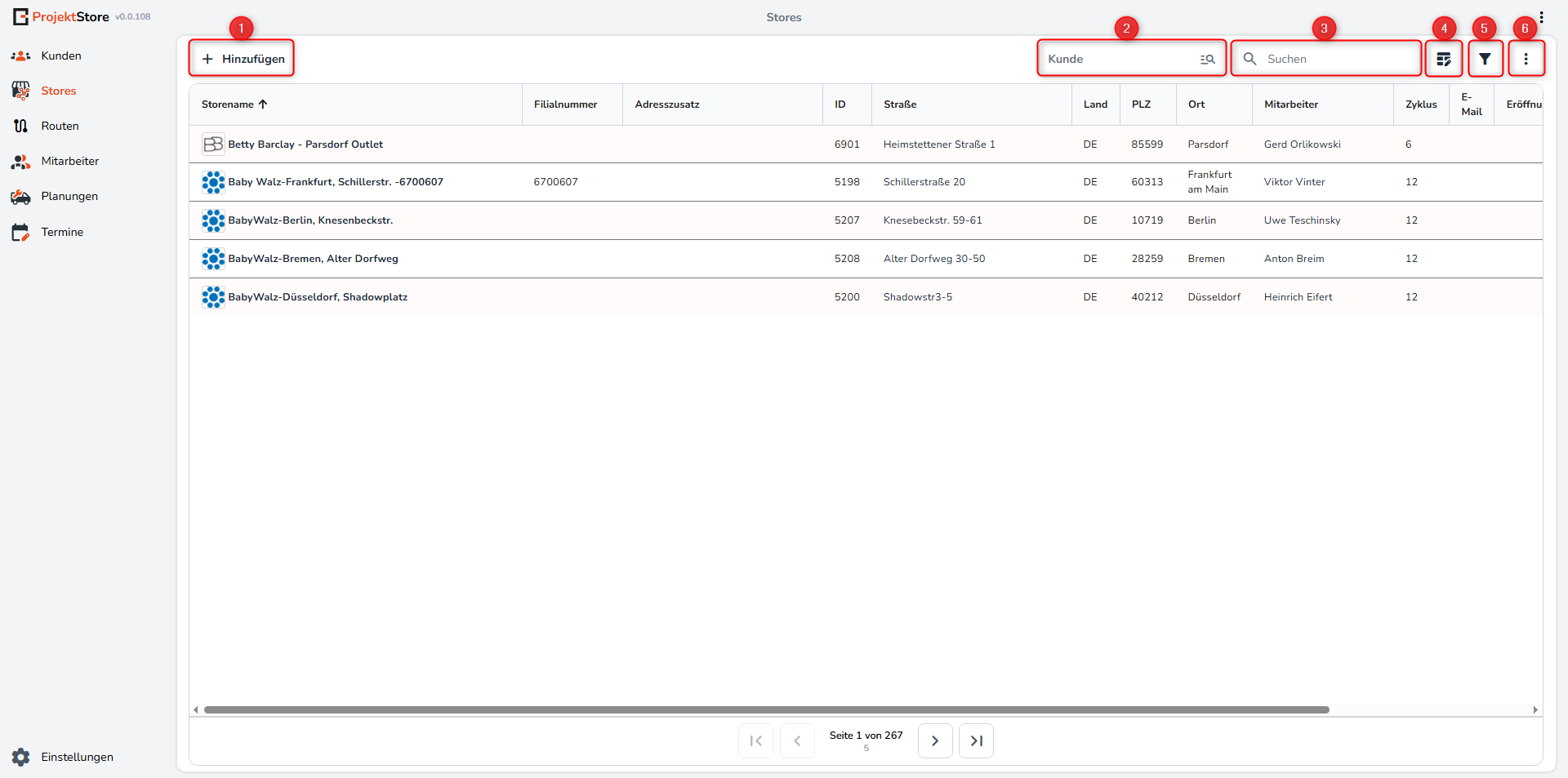Select 'BabyWalz-Bremen, Alter Dorfweg' store name
The width and height of the screenshot is (1568, 778).
click(314, 259)
